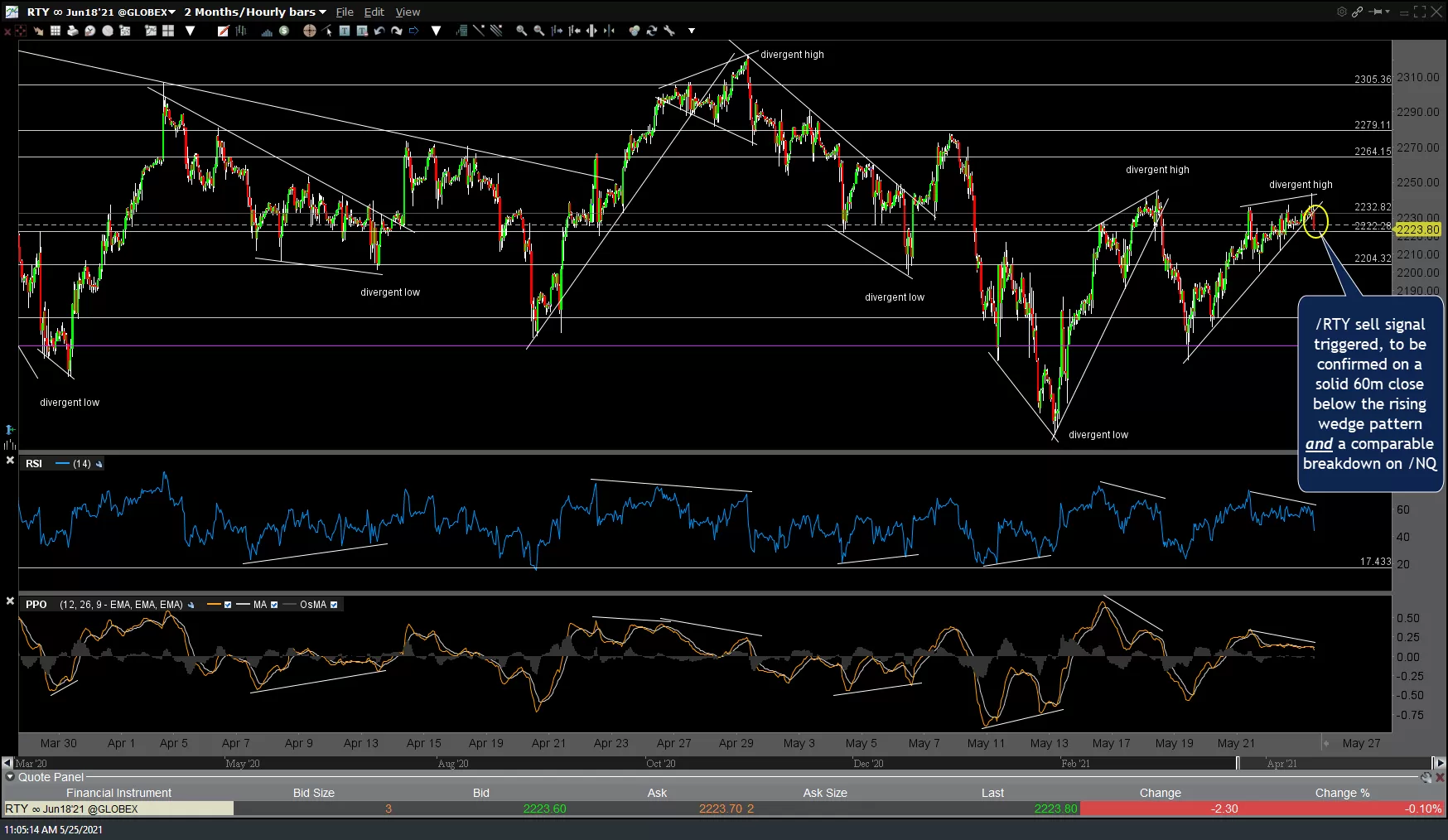The width and height of the screenshot is (1448, 840).
Task: Close the PPO indicator panel
Action: click(10, 601)
